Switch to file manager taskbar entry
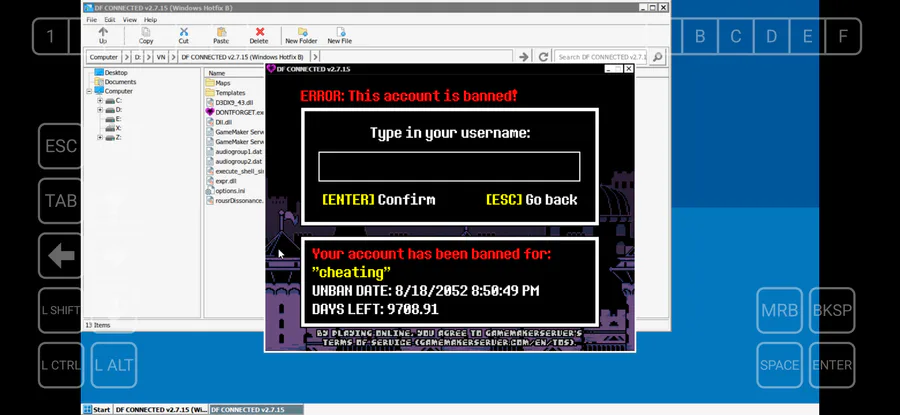 coord(161,410)
